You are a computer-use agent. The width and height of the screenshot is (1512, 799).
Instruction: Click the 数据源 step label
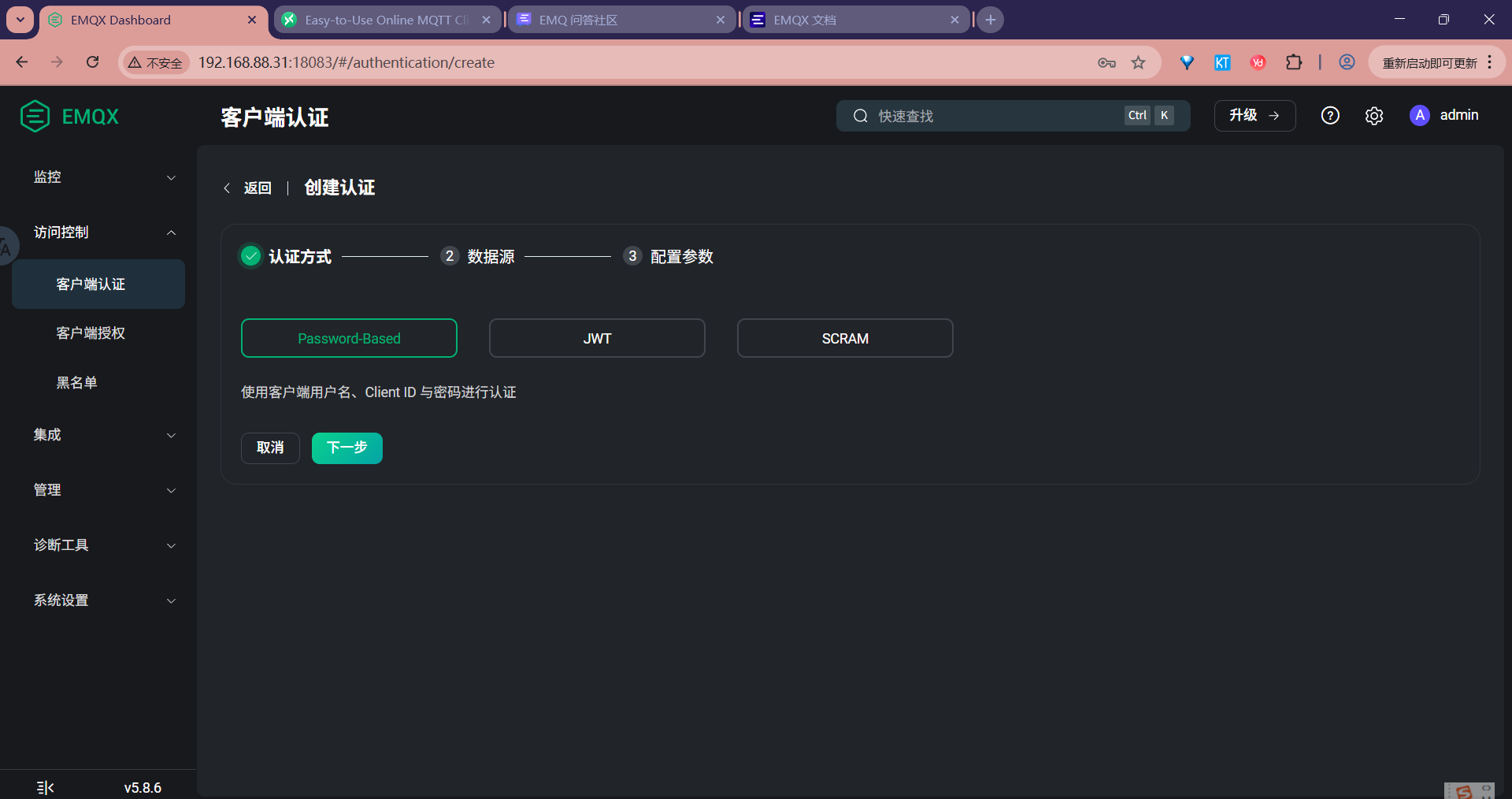coord(491,256)
